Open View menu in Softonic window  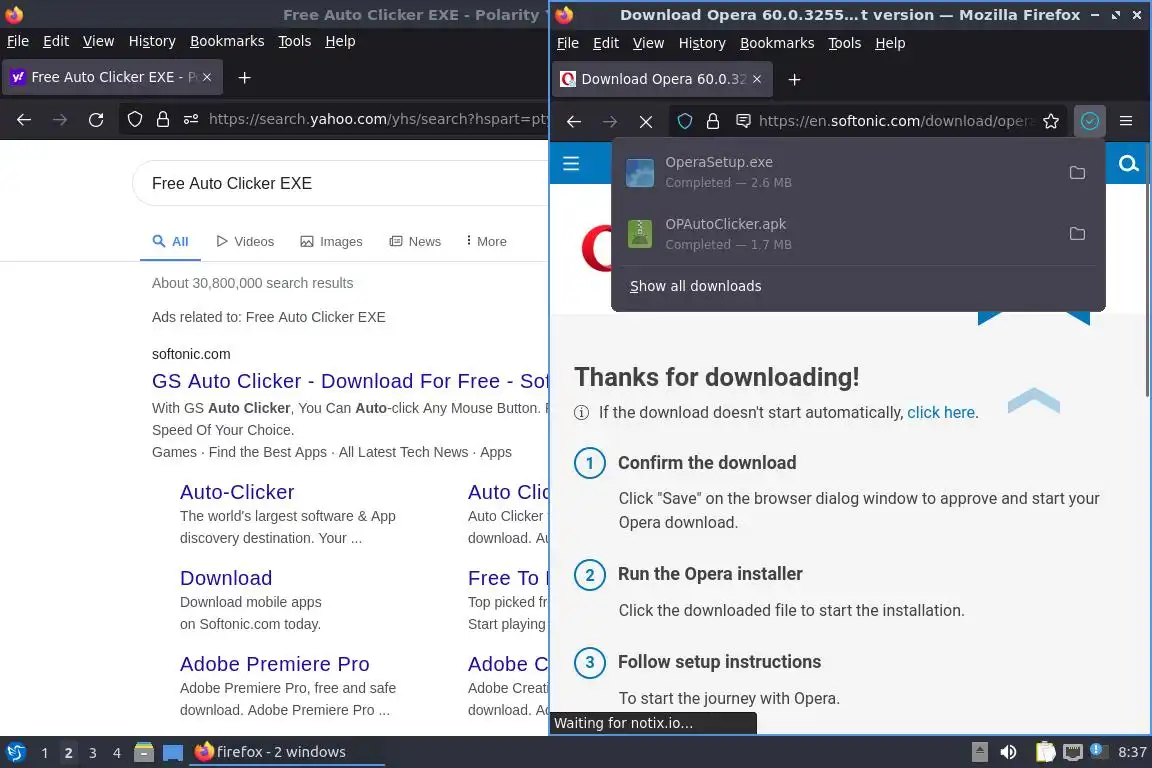pos(648,43)
